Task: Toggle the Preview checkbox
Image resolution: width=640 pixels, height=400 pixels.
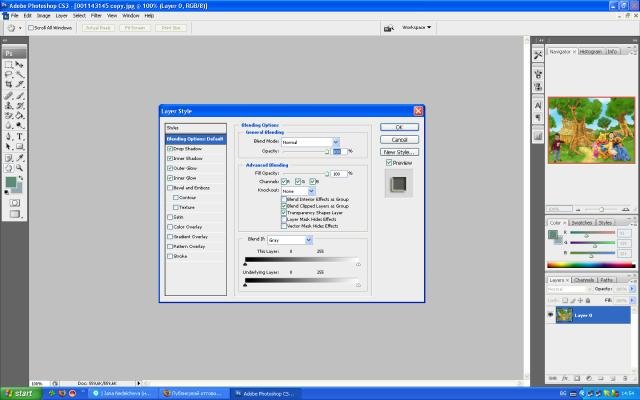Action: click(x=389, y=162)
